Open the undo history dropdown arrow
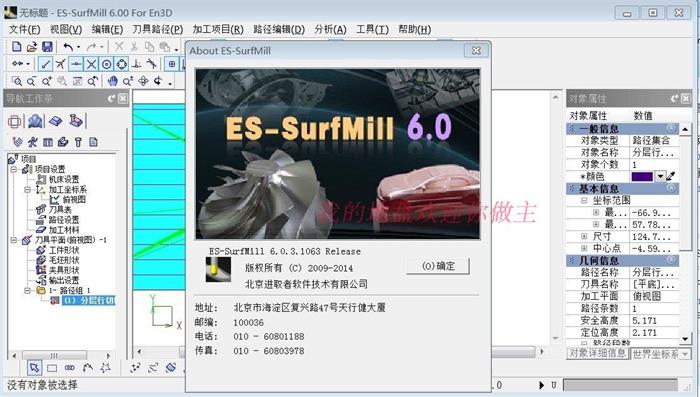 tap(79, 47)
